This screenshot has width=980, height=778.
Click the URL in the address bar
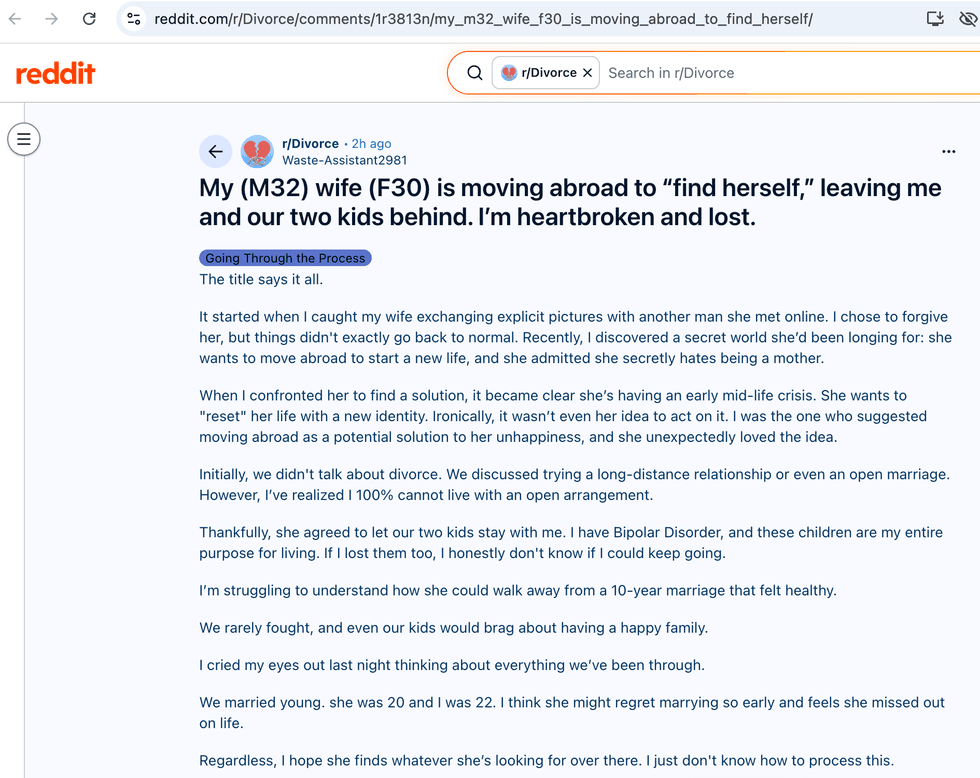coord(483,19)
